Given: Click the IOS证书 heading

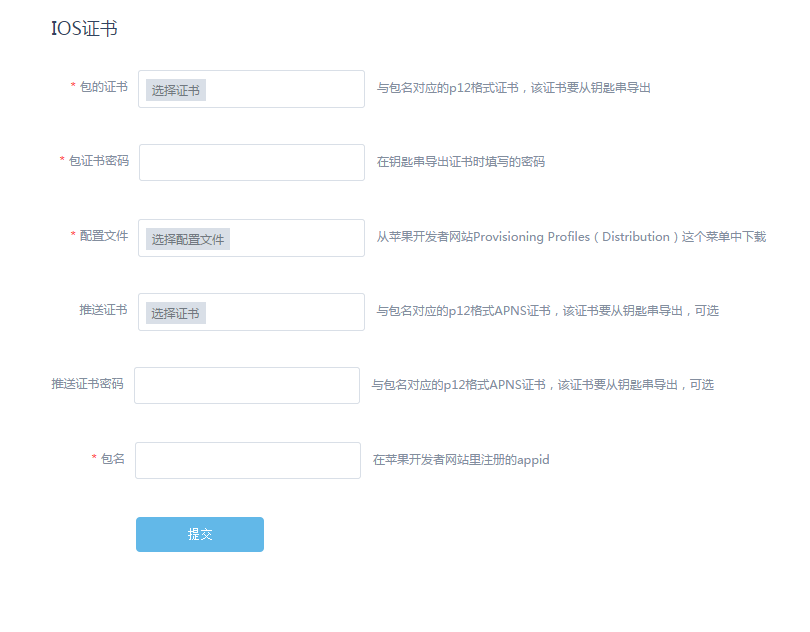Looking at the screenshot, I should click(84, 29).
